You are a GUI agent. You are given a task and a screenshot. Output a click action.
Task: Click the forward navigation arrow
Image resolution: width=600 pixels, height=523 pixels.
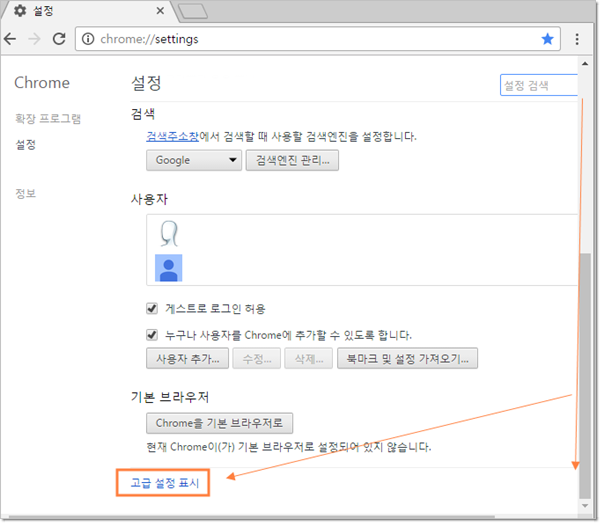34,39
